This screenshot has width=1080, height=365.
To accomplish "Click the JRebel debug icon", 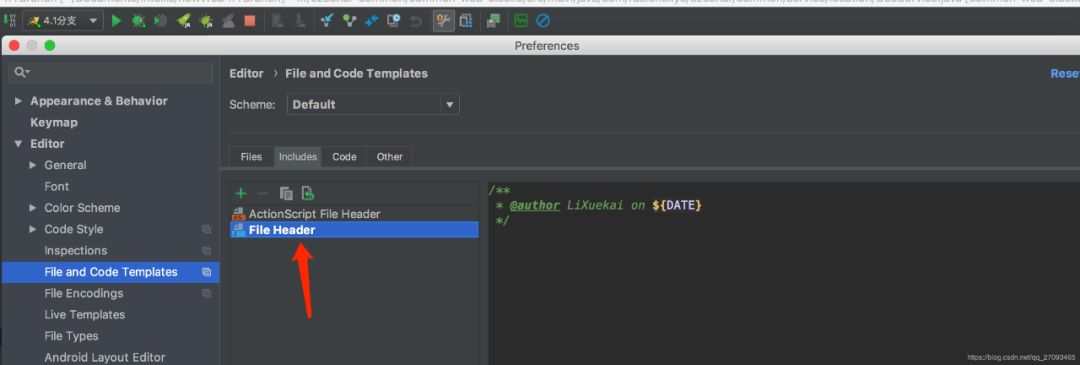I will point(206,21).
